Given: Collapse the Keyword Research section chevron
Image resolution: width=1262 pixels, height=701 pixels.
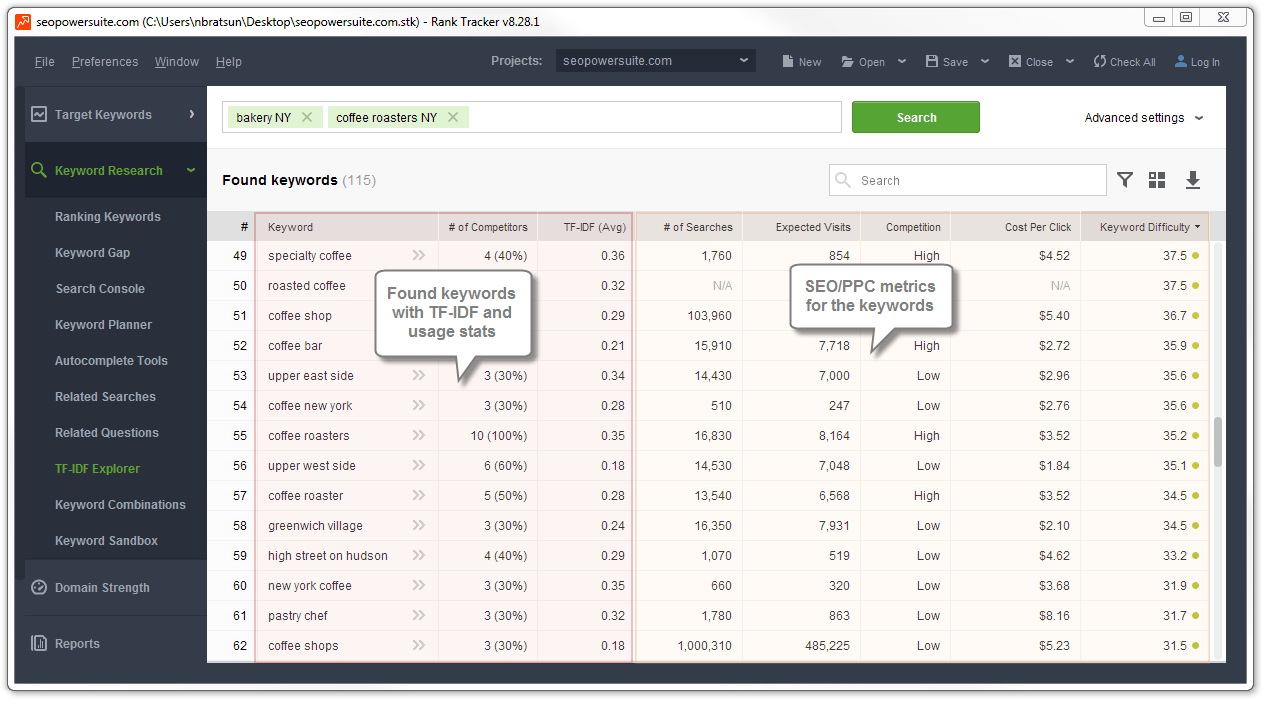Looking at the screenshot, I should coord(191,170).
